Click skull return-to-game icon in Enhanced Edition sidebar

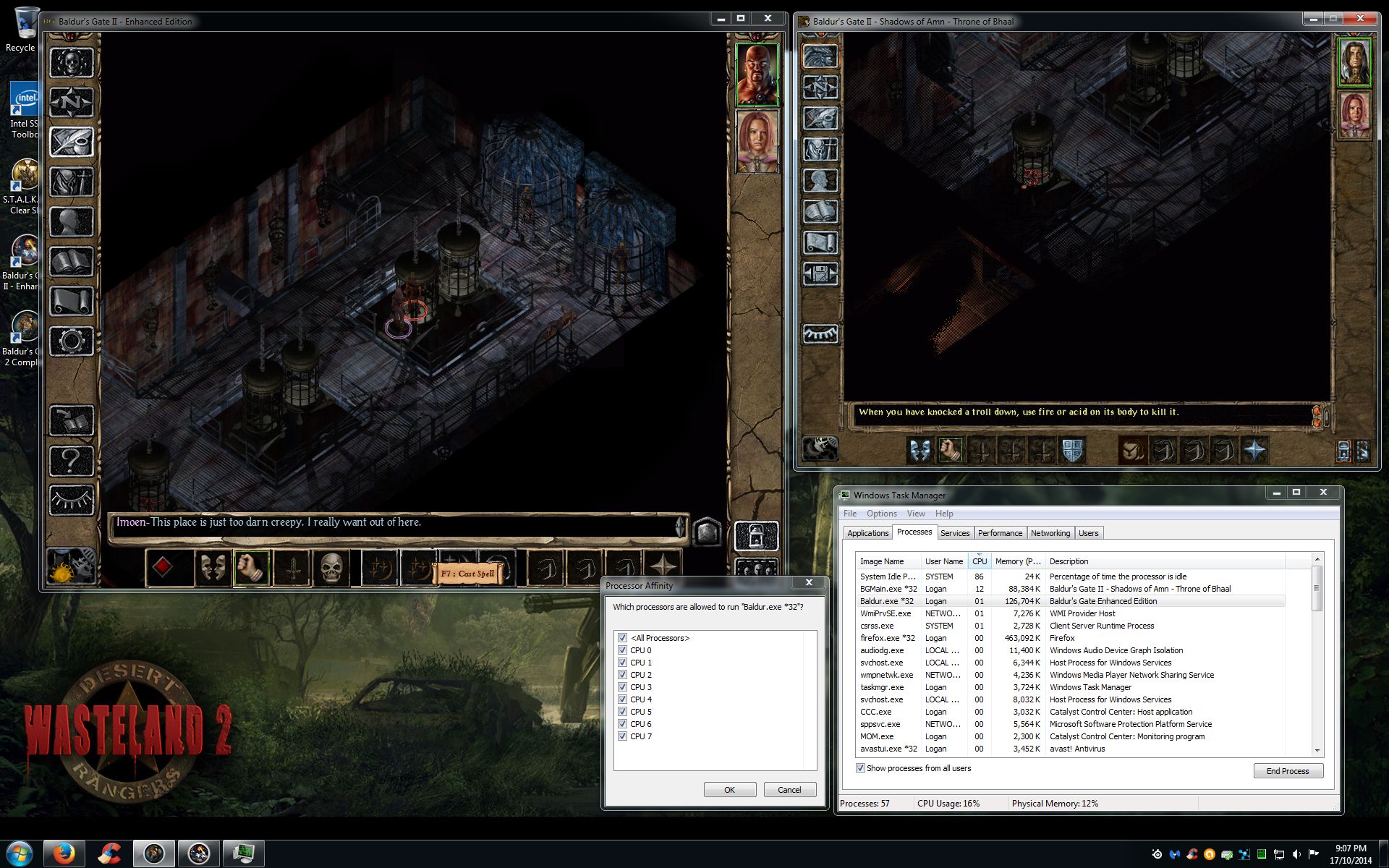71,63
